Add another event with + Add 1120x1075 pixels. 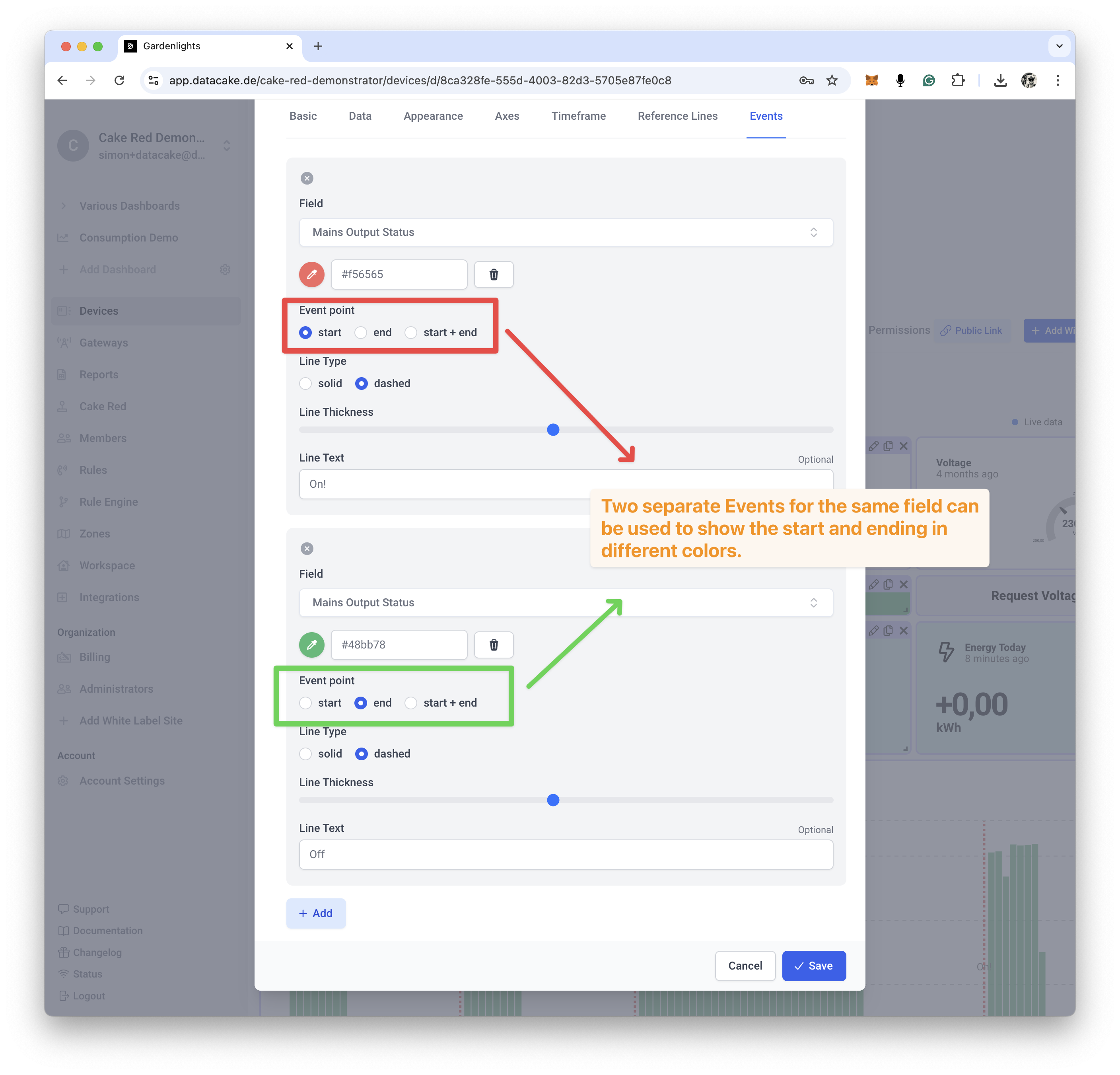click(316, 913)
